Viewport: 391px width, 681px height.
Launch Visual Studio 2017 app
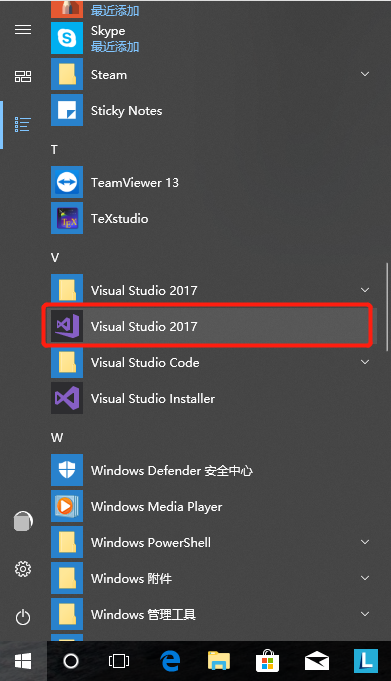(207, 326)
